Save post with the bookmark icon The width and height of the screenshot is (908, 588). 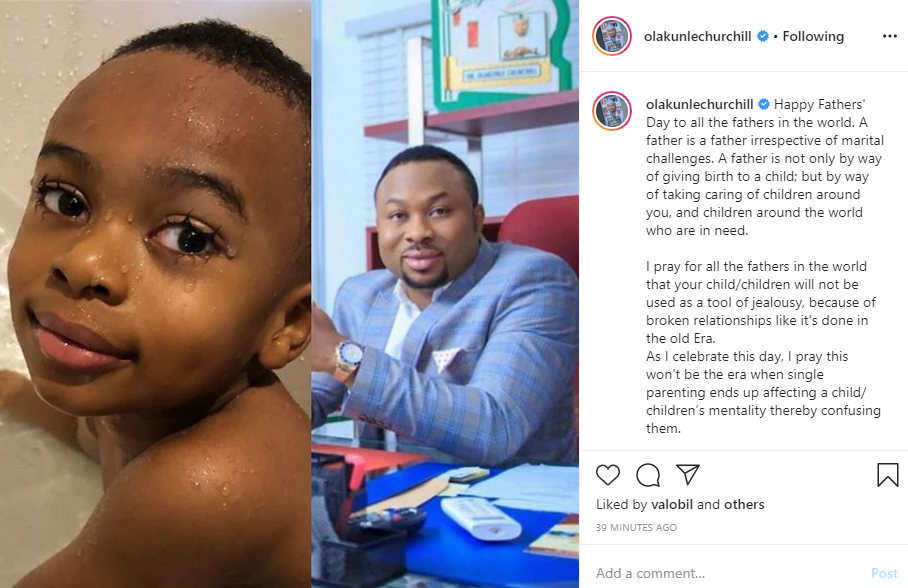pos(887,474)
